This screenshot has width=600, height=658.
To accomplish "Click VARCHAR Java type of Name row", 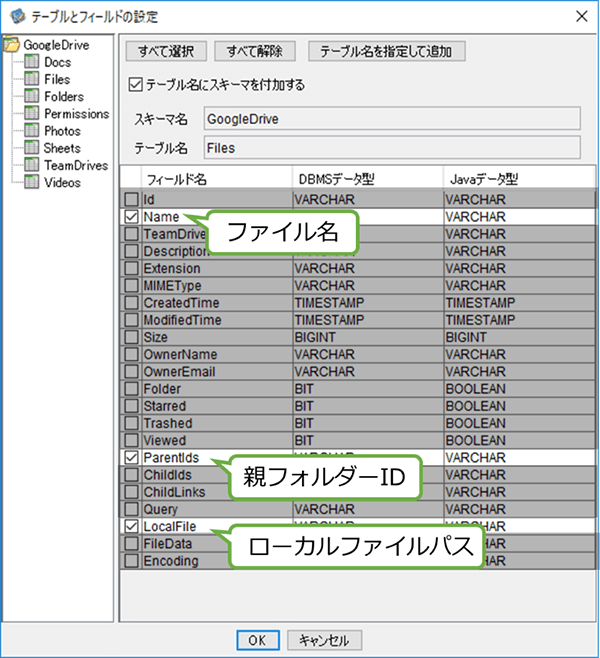I will 475,217.
